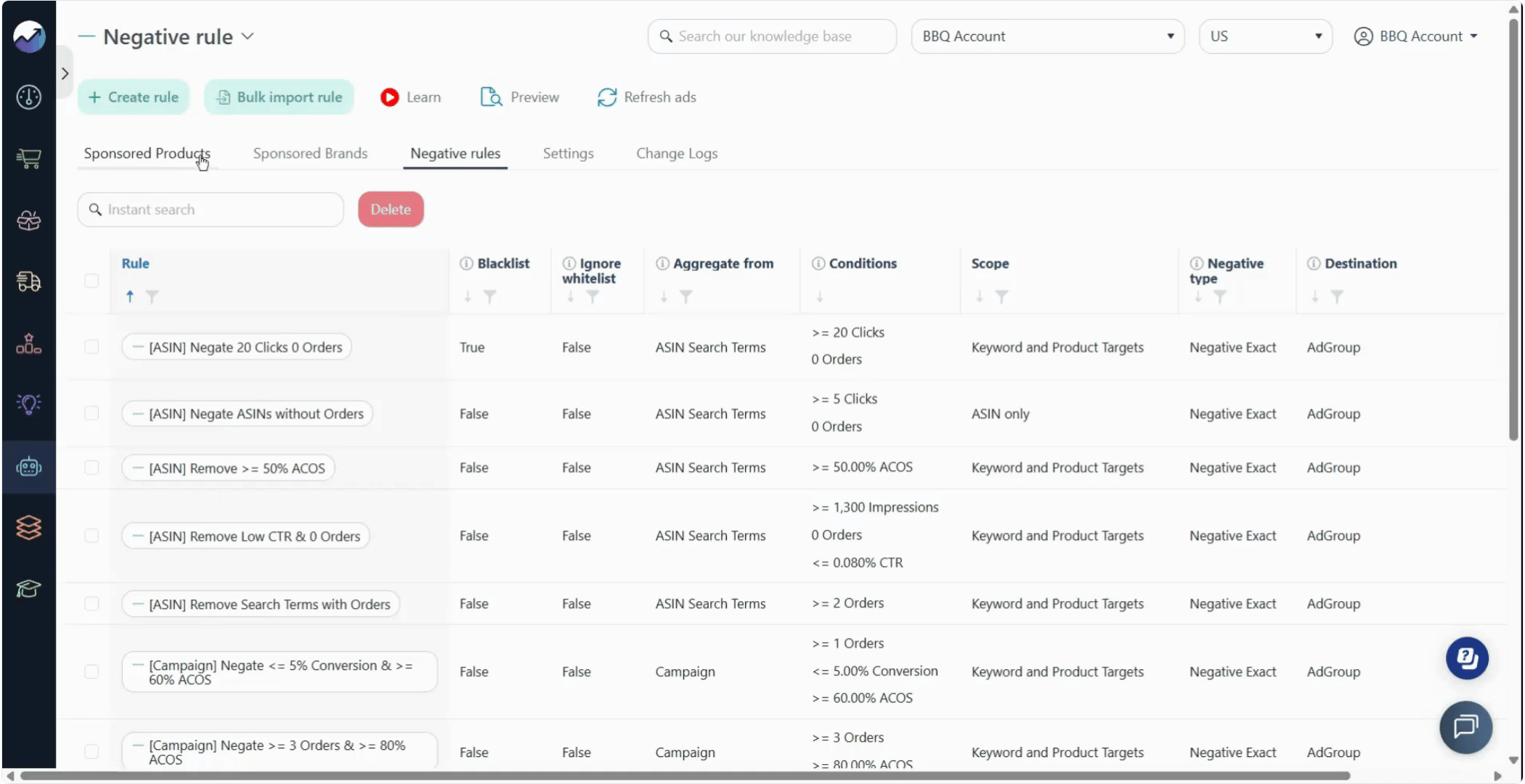Check the row for Remove Low CTR & 0 Orders

click(x=91, y=536)
